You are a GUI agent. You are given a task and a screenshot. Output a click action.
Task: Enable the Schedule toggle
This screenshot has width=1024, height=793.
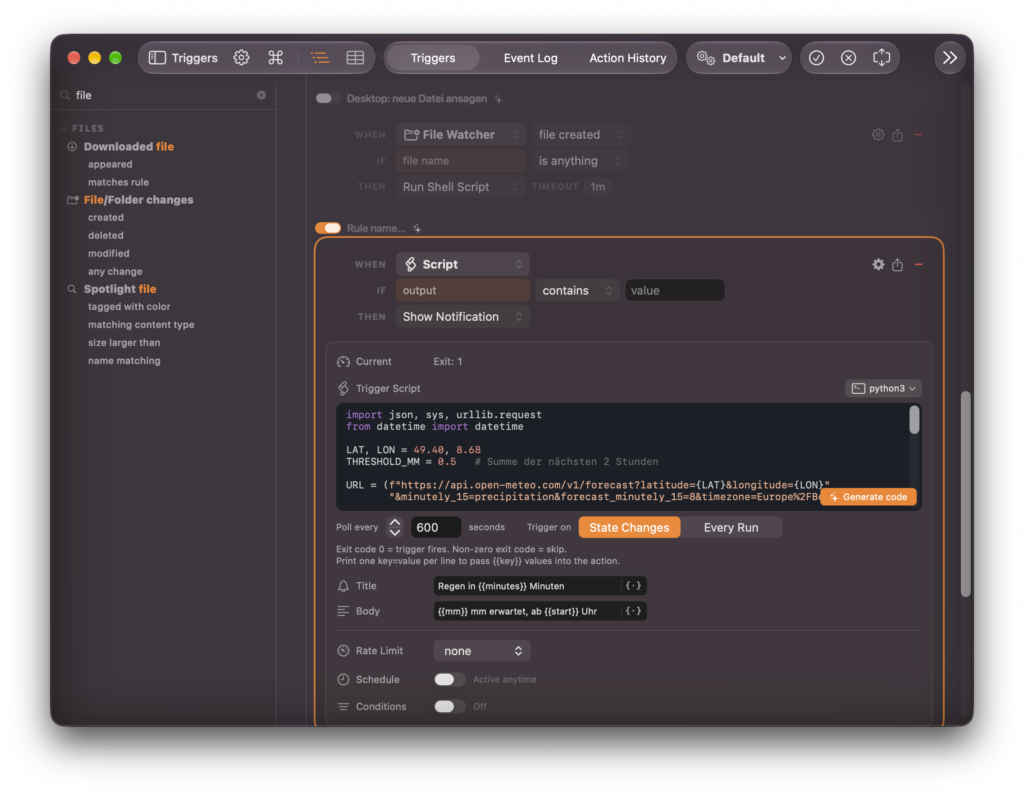pyautogui.click(x=449, y=679)
